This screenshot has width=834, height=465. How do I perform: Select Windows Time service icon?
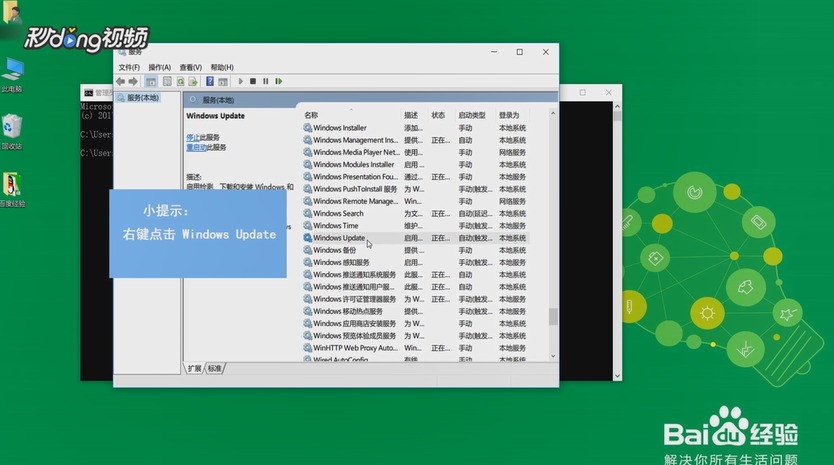(x=307, y=226)
